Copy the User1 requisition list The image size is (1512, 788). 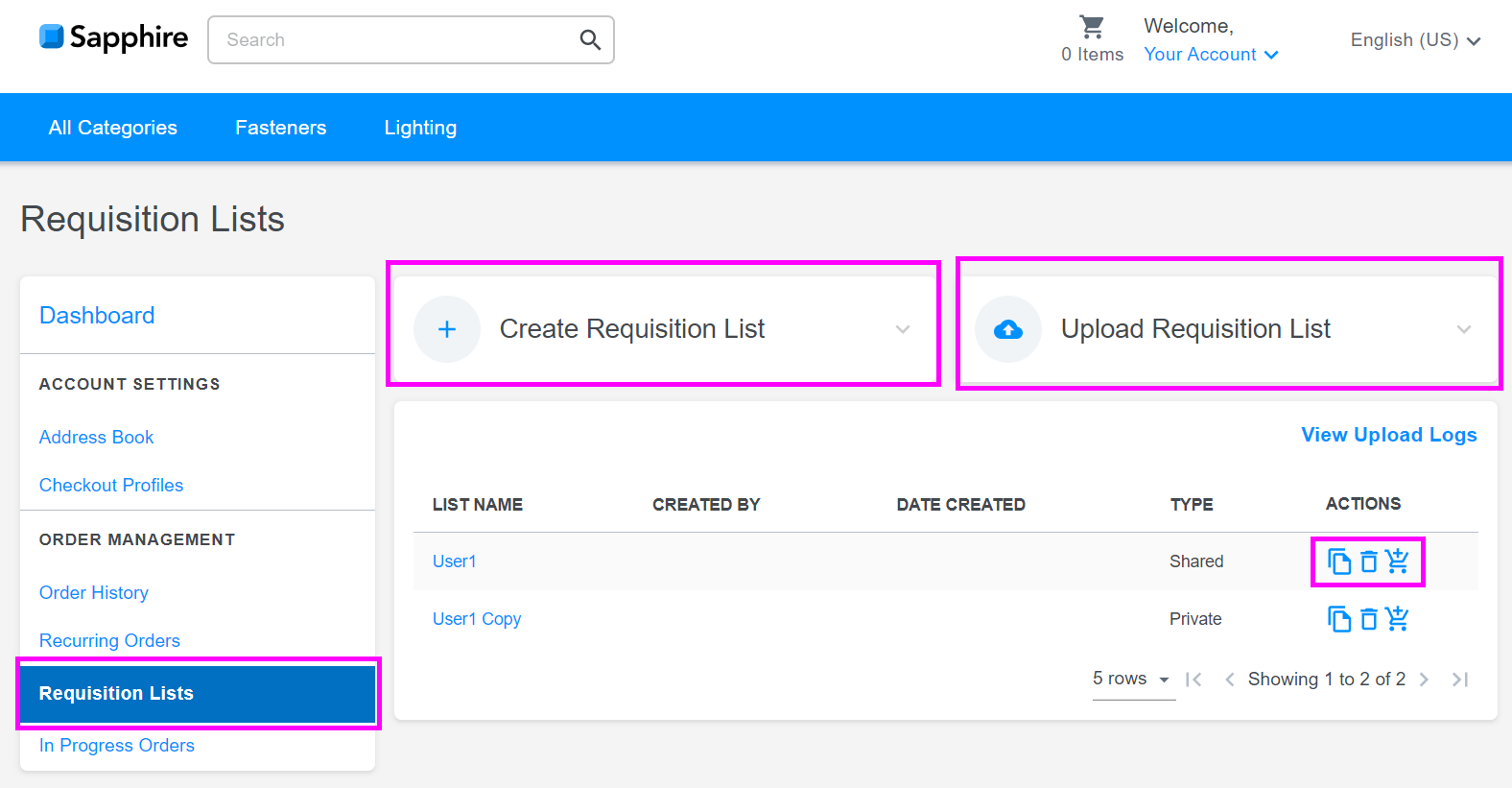(1338, 561)
